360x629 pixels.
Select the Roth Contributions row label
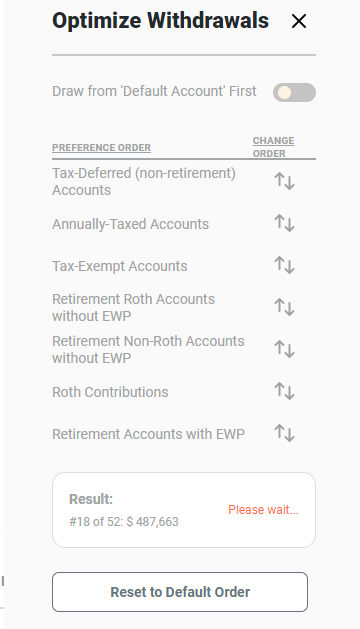tap(110, 392)
